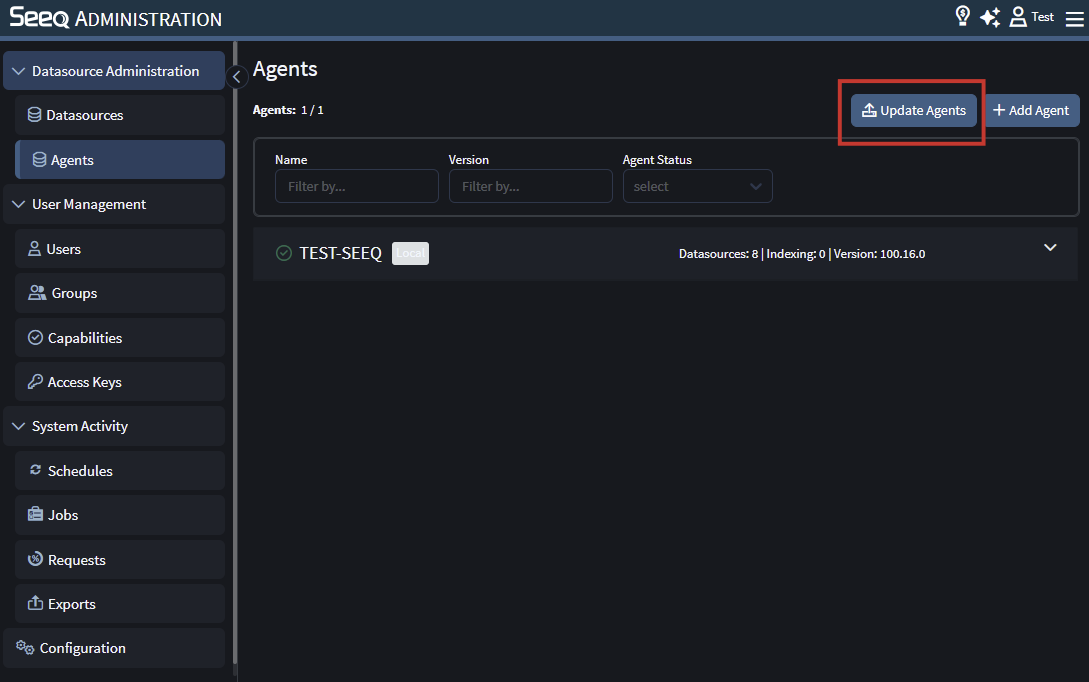Expand the TEST-SEEQ agent row chevron
Viewport: 1089px width, 682px height.
click(1050, 248)
